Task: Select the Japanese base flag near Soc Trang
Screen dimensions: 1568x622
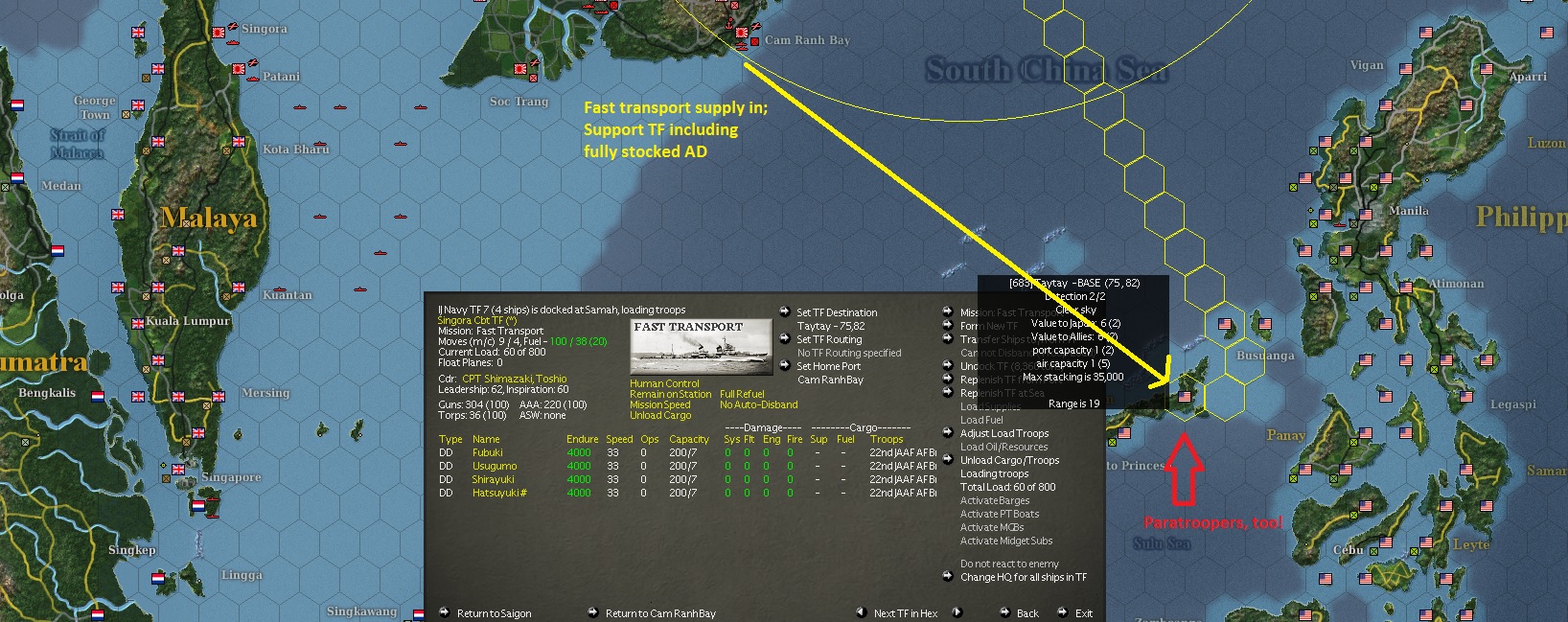Action: click(x=520, y=69)
